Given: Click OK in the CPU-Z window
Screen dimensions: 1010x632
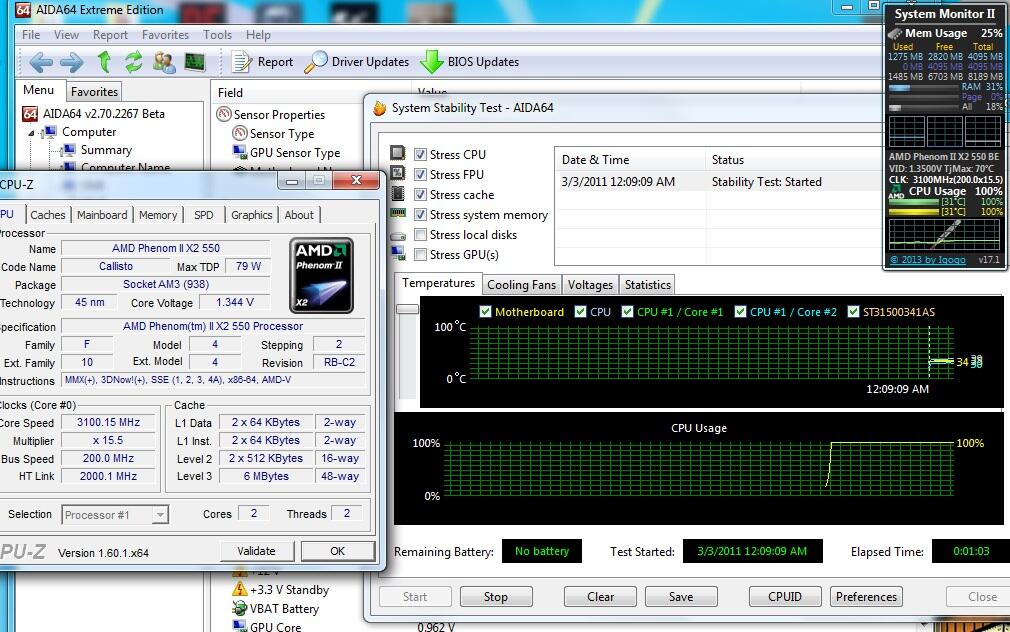Looking at the screenshot, I should click(338, 551).
